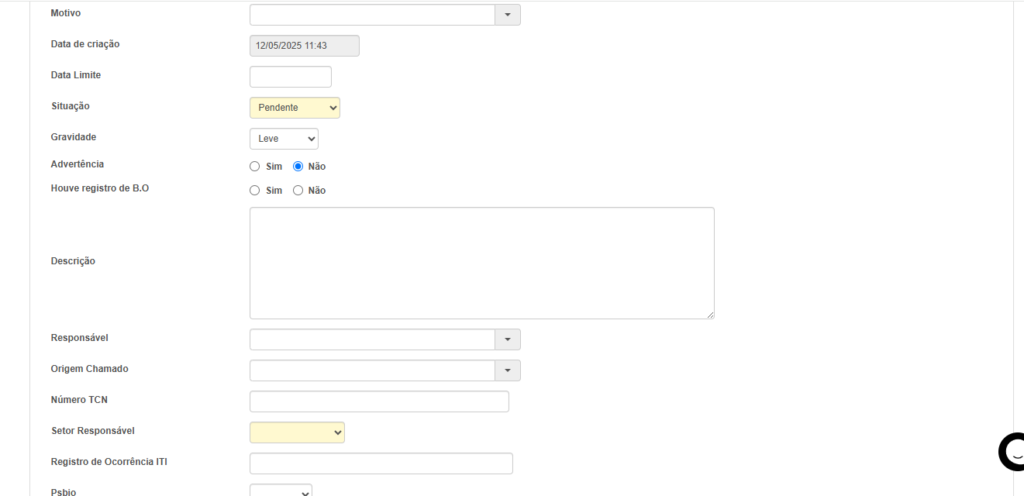Open the Psbio dropdown
The width and height of the screenshot is (1024, 496).
(x=281, y=491)
